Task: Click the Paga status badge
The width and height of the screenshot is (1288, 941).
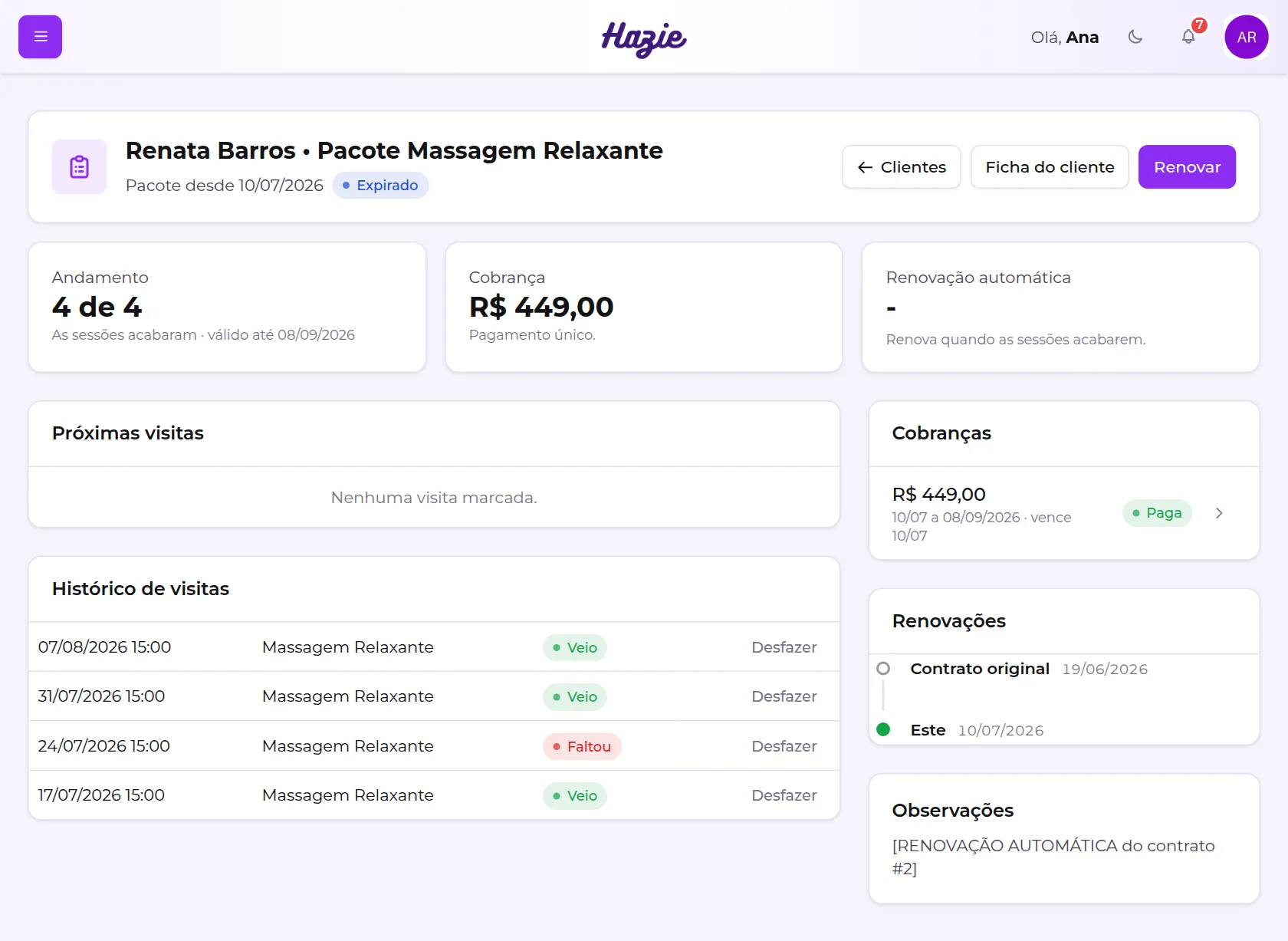Action: (1157, 513)
